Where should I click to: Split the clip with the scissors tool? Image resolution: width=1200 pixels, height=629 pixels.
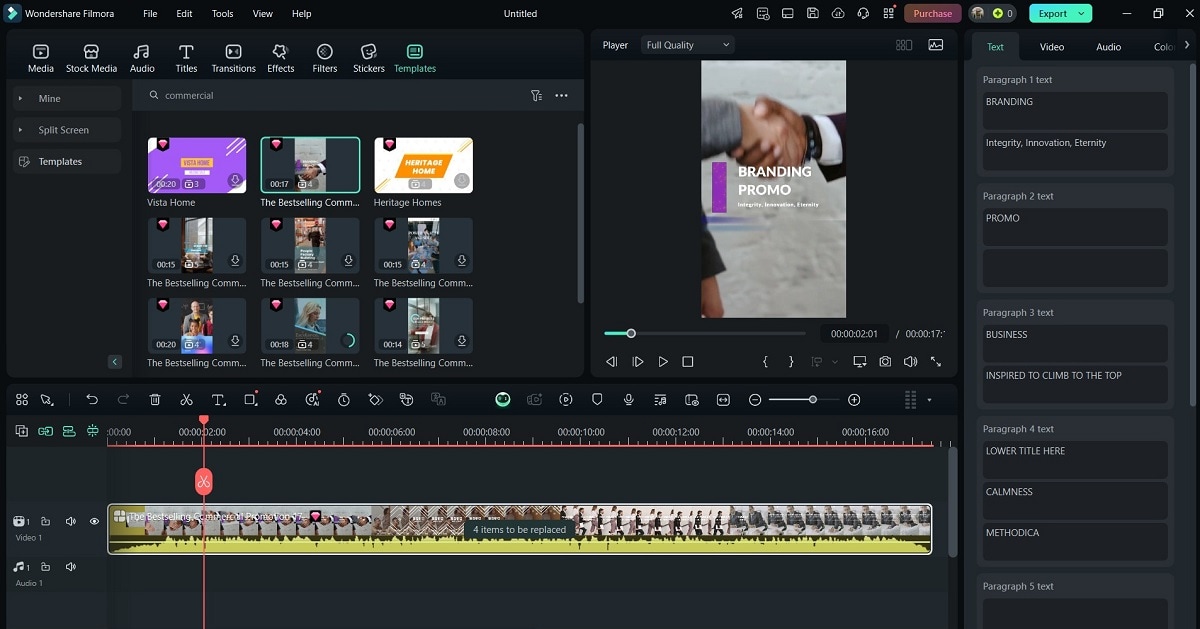coord(186,399)
